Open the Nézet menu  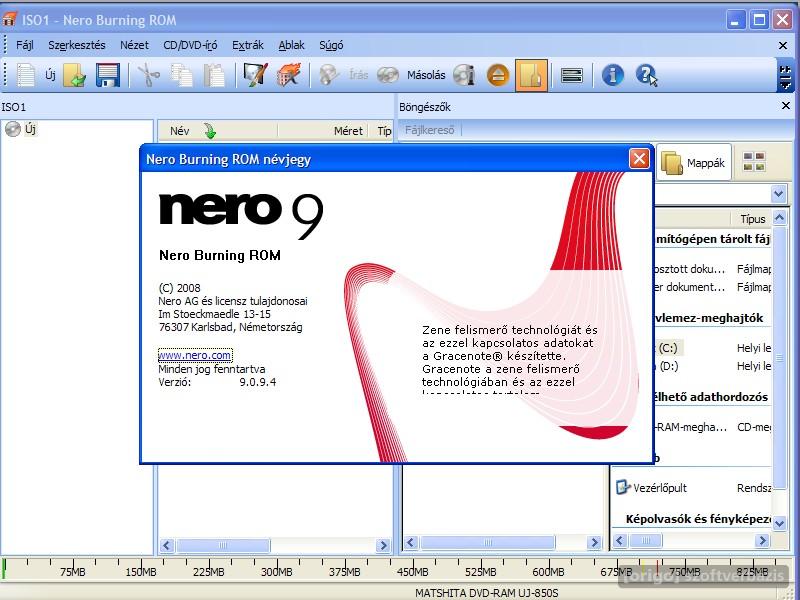[134, 45]
